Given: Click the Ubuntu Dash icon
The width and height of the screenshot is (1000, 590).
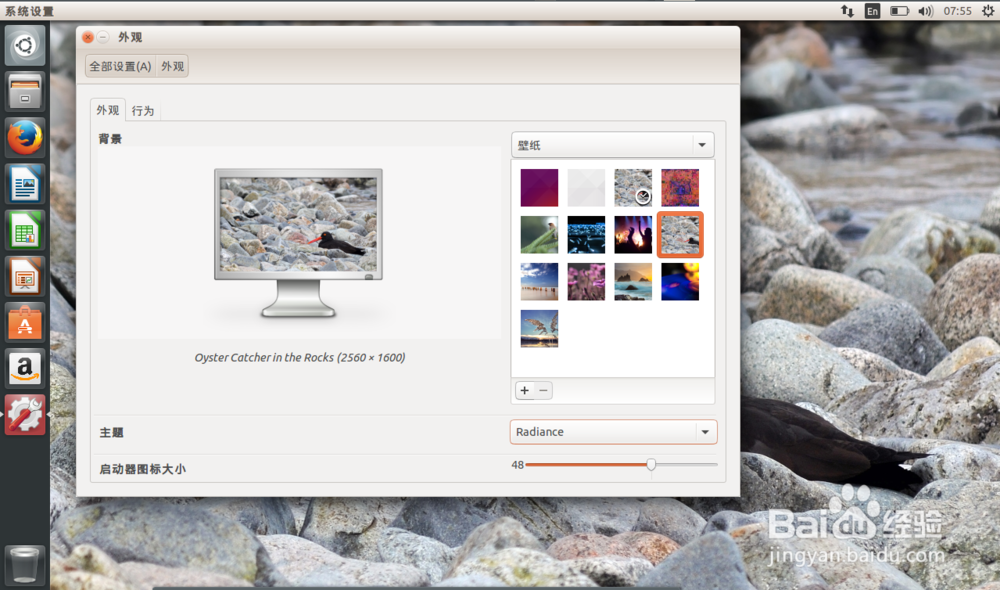Looking at the screenshot, I should (x=24, y=45).
